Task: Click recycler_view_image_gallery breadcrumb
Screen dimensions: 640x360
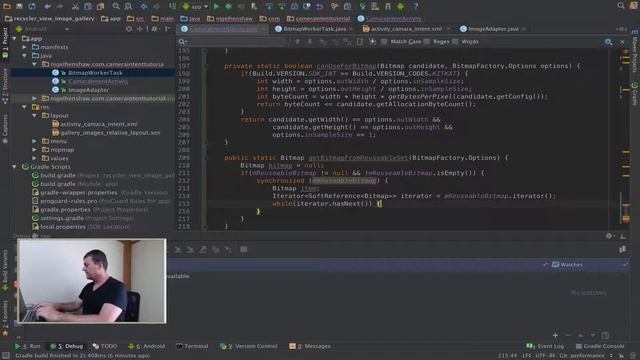Action: (x=49, y=18)
